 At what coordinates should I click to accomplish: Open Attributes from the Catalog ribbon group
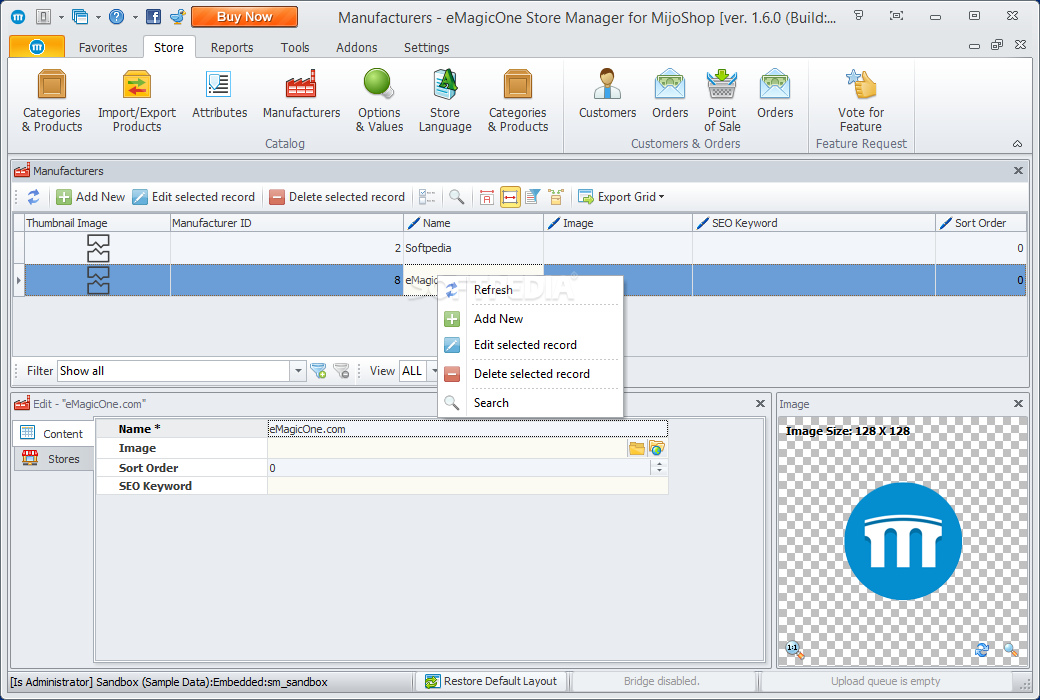pyautogui.click(x=219, y=94)
